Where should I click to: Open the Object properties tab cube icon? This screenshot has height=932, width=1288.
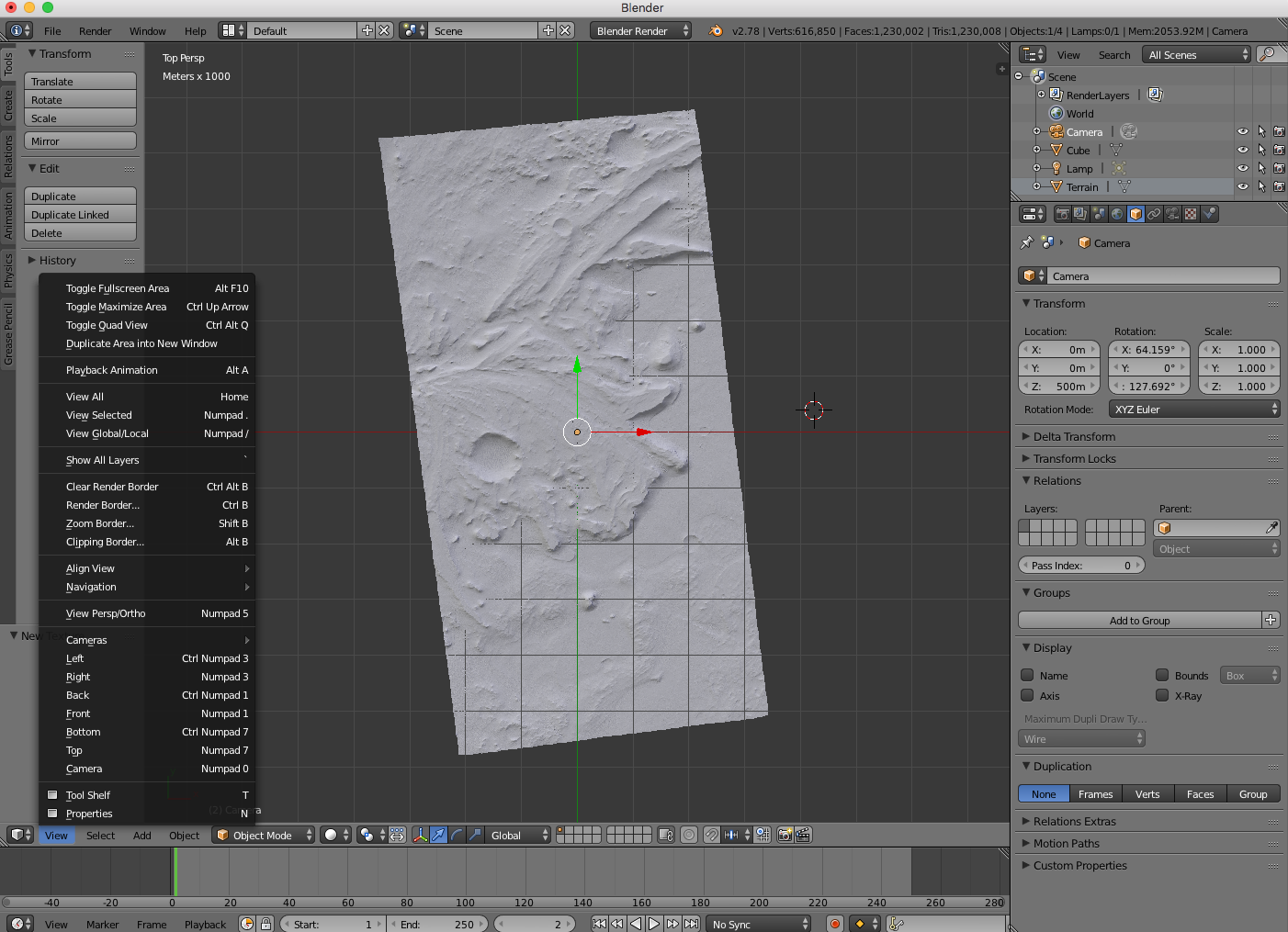(x=1135, y=214)
